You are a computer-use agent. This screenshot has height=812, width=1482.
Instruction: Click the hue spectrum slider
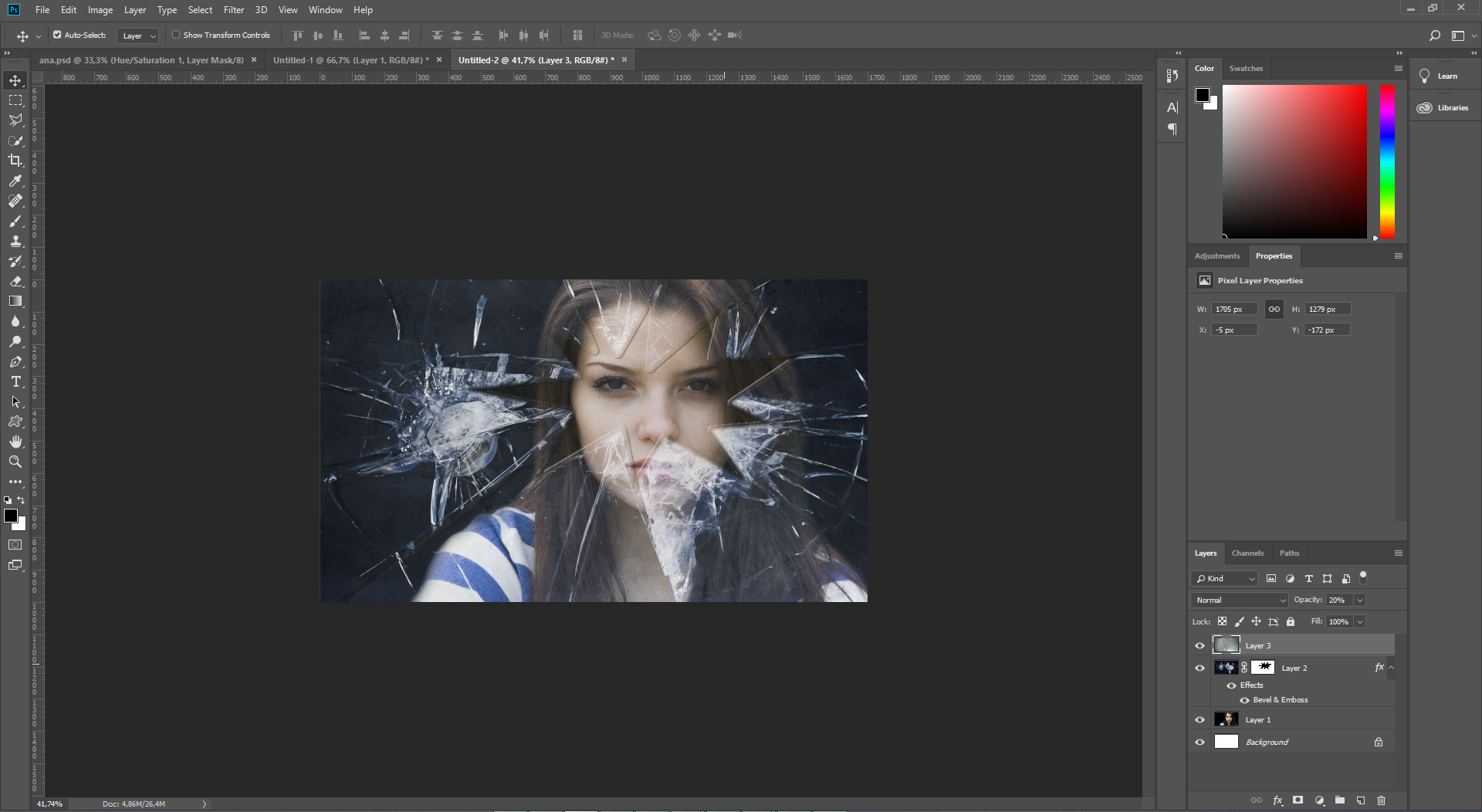[1387, 162]
